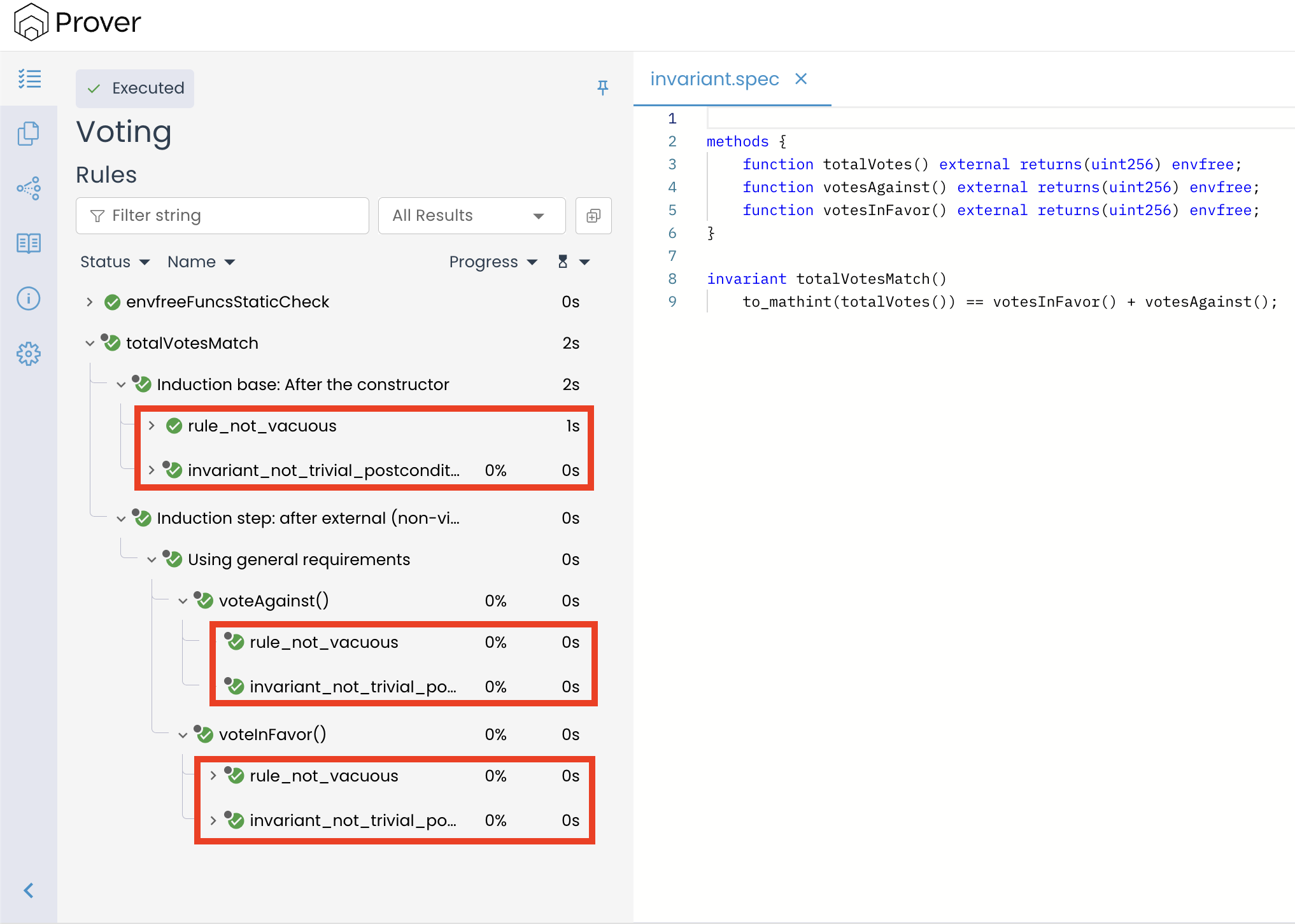Click the info circle sidebar icon
This screenshot has width=1295, height=924.
tap(29, 298)
